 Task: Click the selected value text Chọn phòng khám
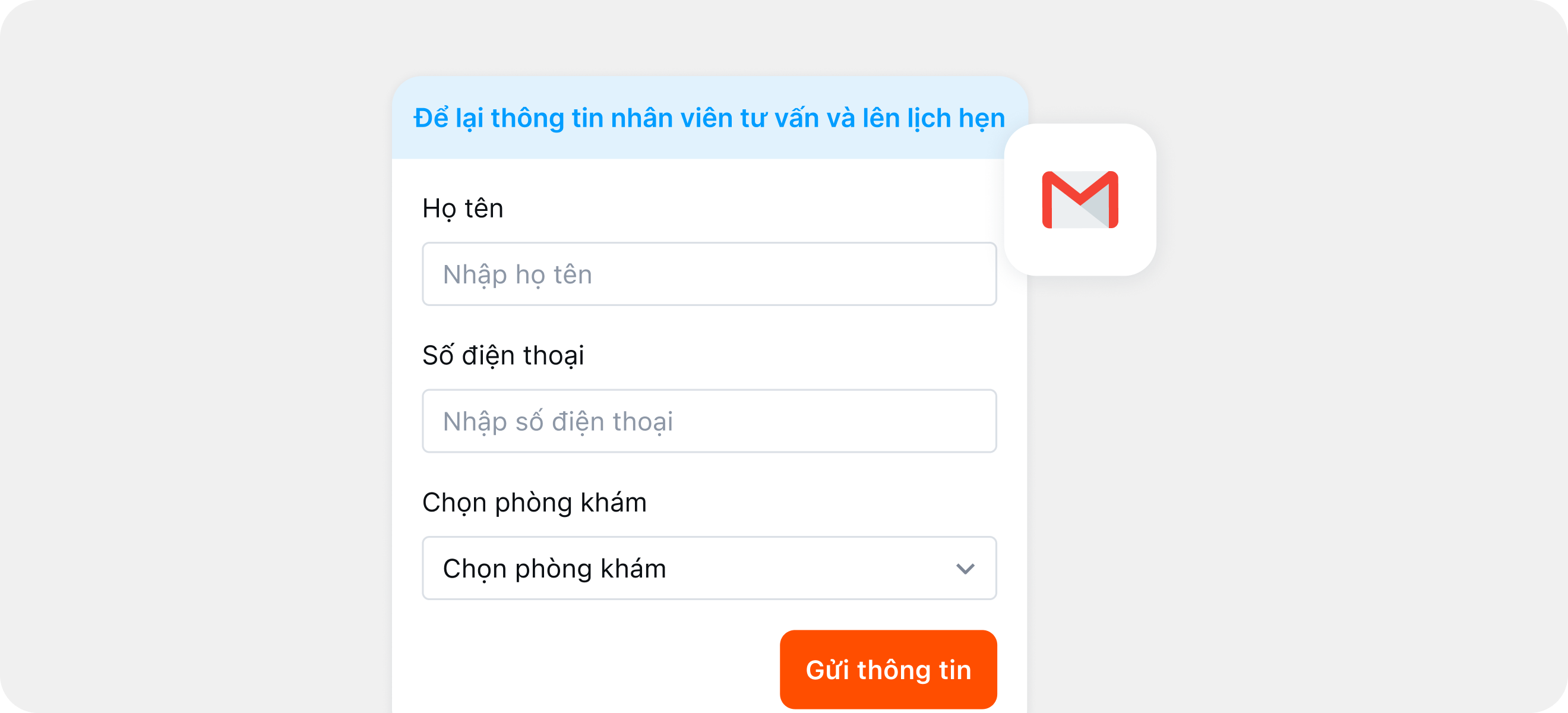554,569
